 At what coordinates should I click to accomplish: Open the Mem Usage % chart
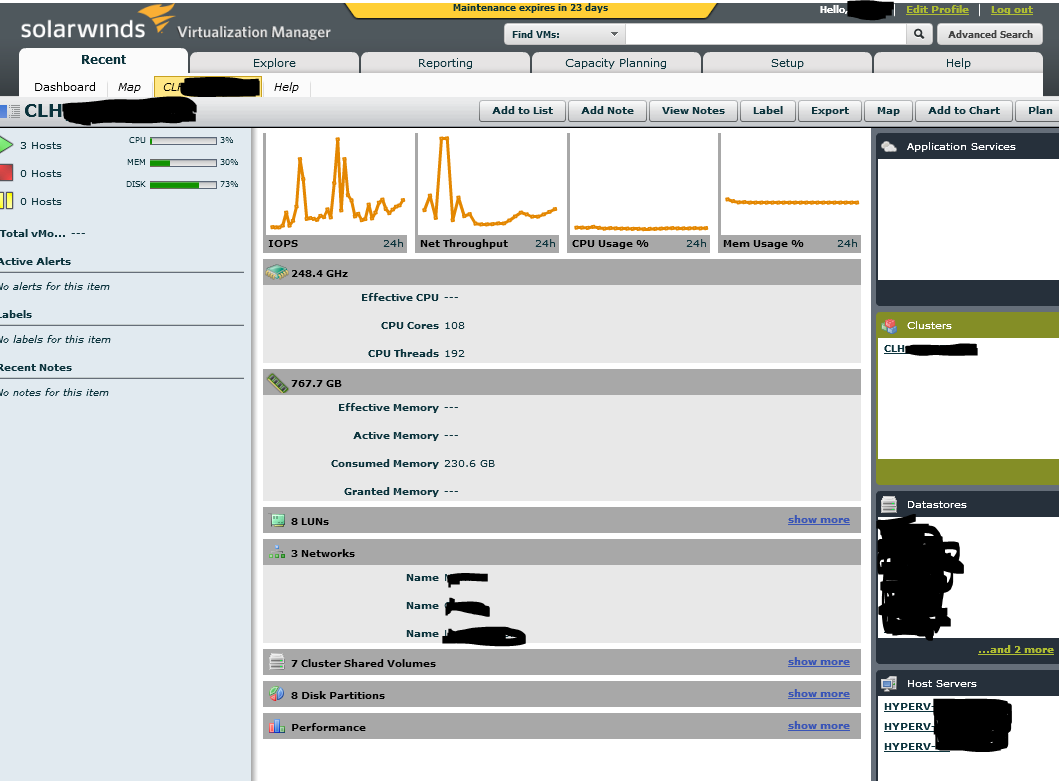tap(790, 193)
